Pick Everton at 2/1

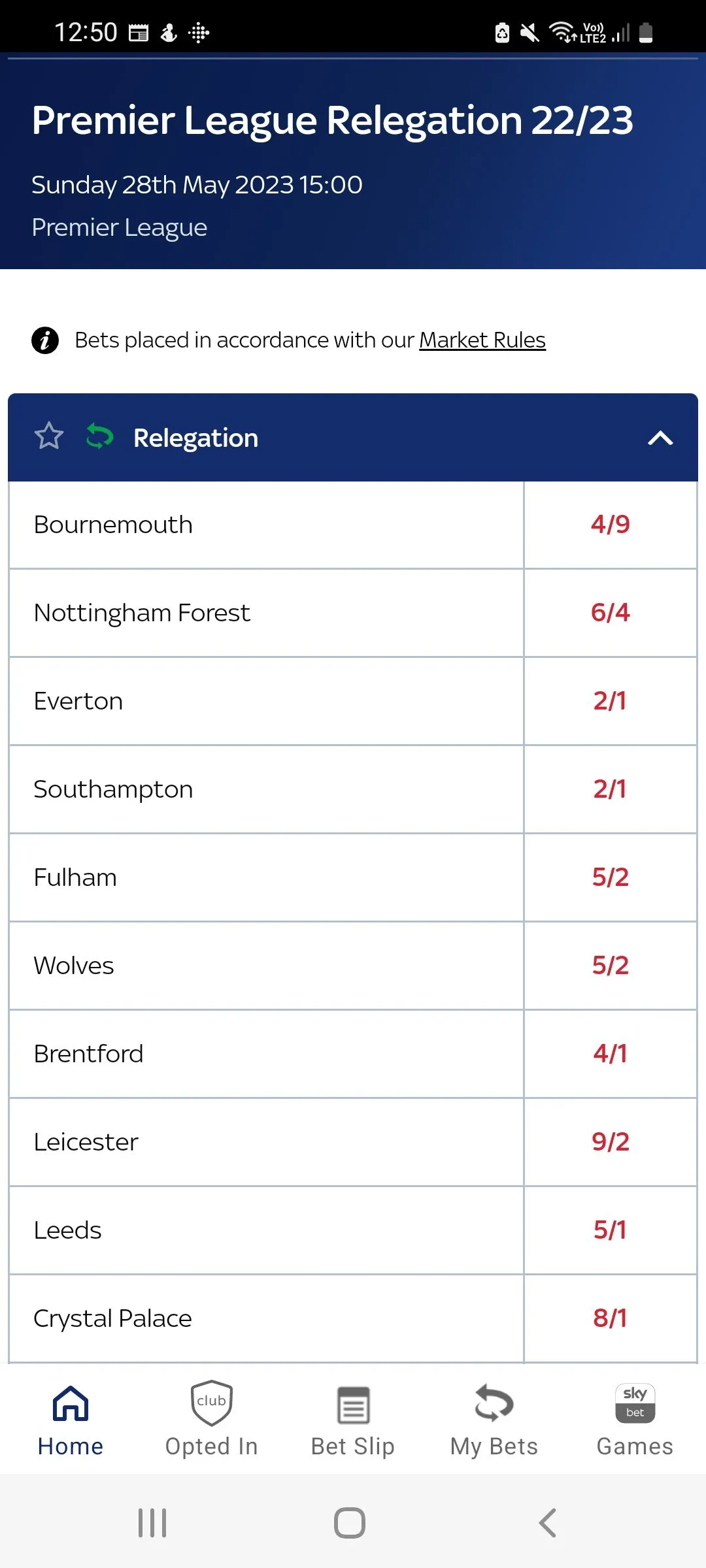pos(610,701)
